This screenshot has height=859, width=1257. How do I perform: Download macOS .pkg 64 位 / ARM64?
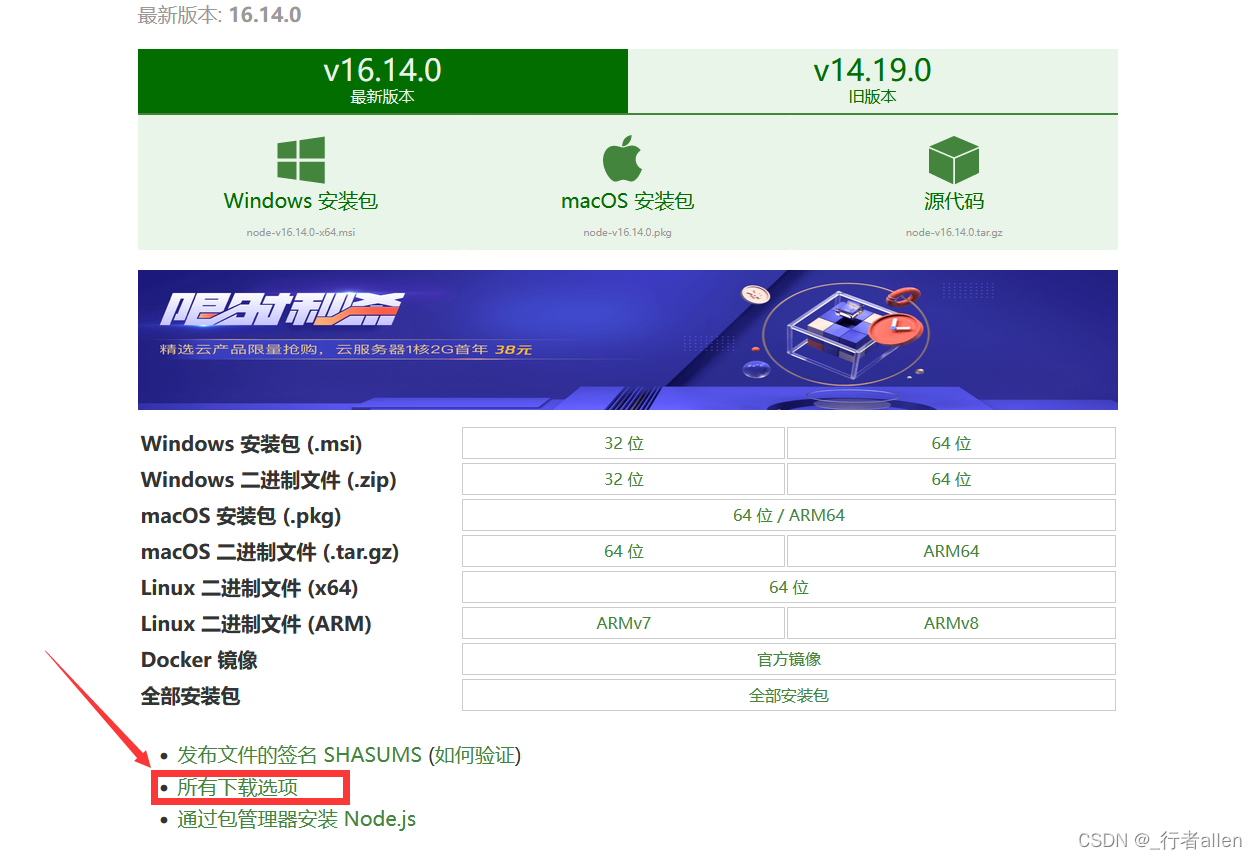[789, 515]
